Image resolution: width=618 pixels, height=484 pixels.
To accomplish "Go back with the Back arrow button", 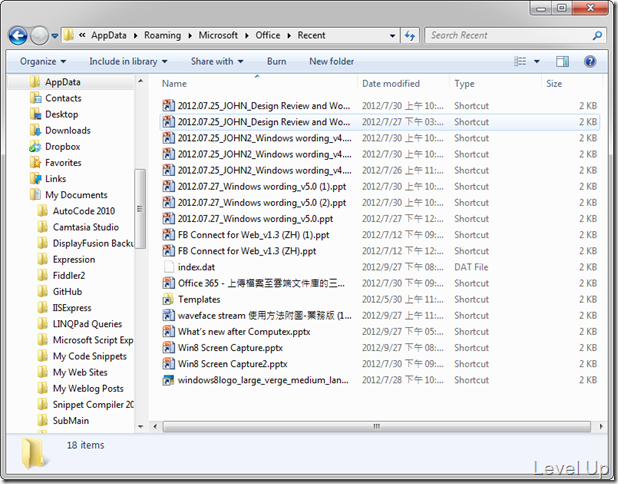I will pos(18,36).
